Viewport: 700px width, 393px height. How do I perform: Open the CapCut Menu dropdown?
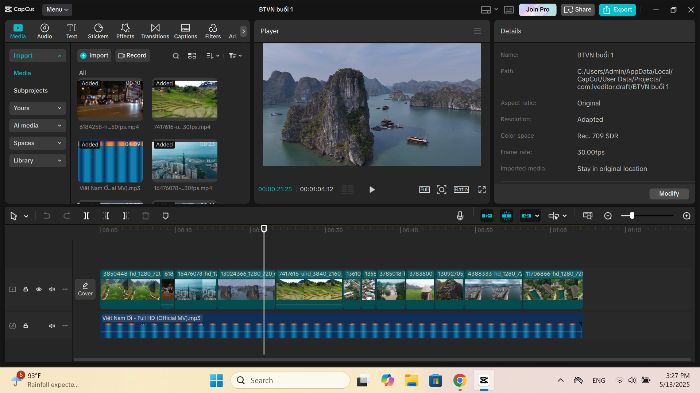click(57, 9)
